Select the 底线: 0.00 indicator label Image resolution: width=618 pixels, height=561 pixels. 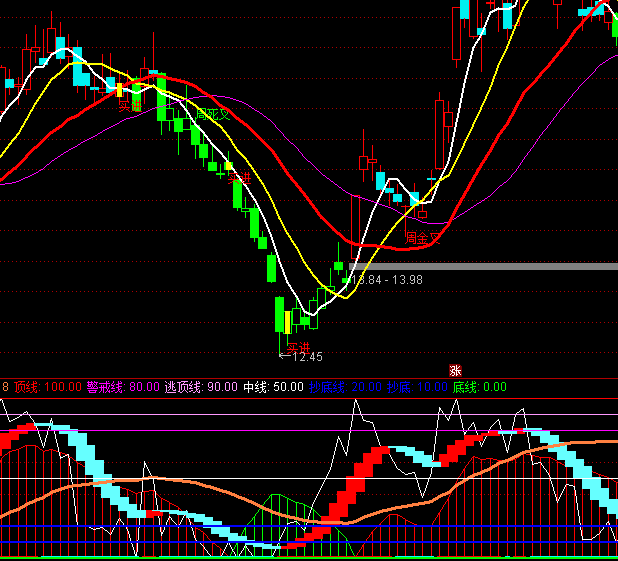click(479, 387)
